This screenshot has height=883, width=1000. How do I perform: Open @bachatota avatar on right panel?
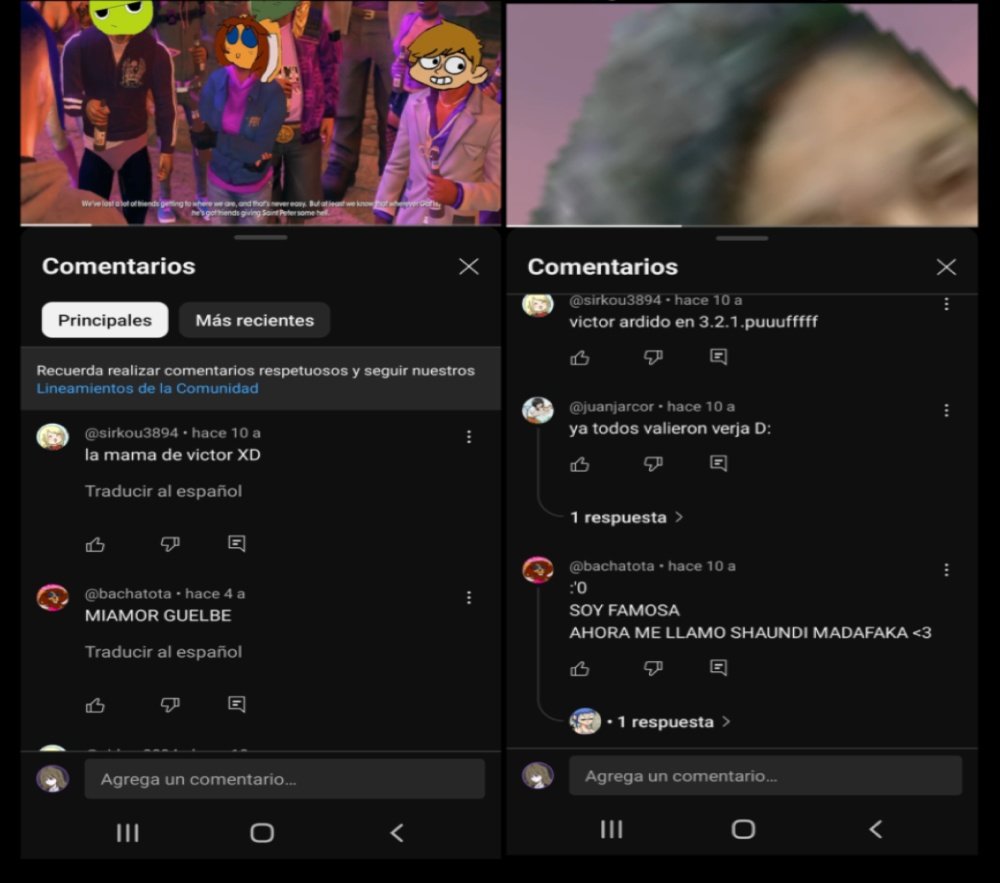tap(538, 570)
